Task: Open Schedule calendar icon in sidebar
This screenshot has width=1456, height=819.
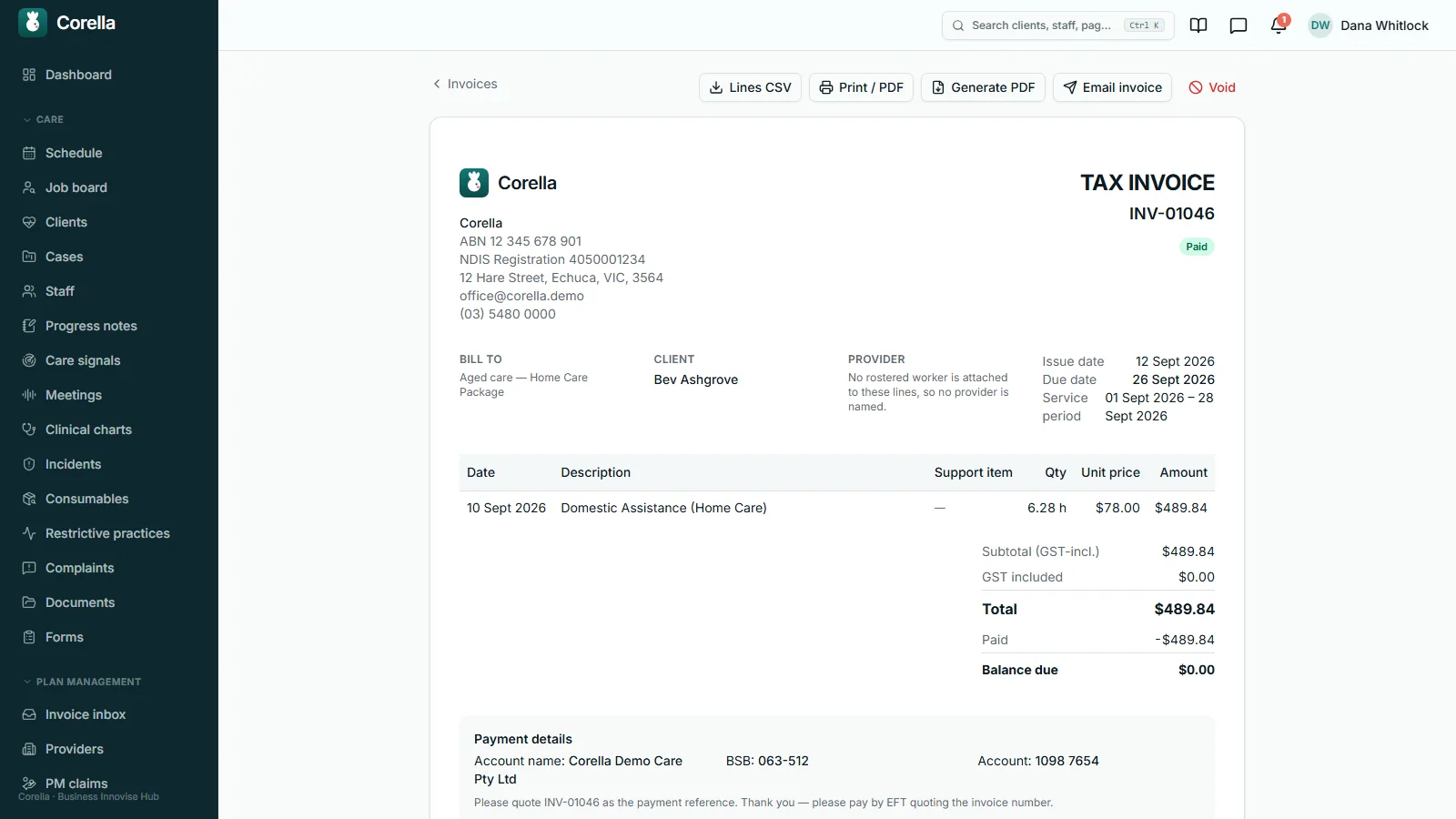Action: coord(29,153)
